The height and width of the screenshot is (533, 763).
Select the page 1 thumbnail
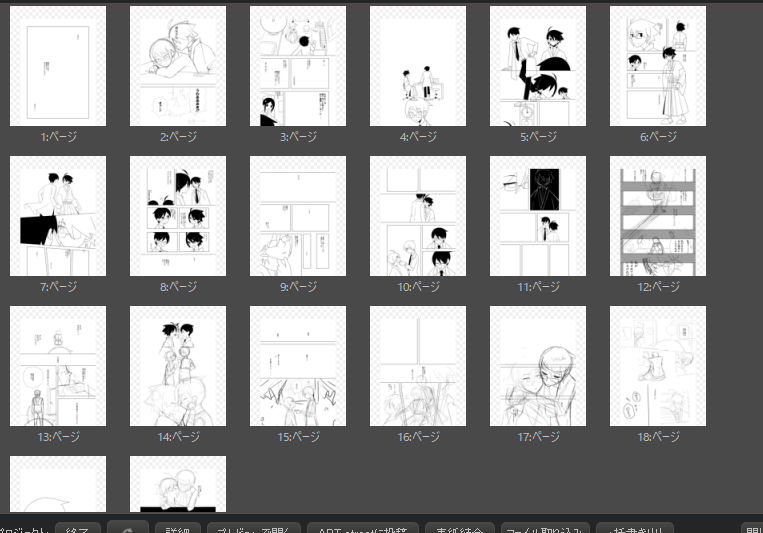(x=58, y=66)
